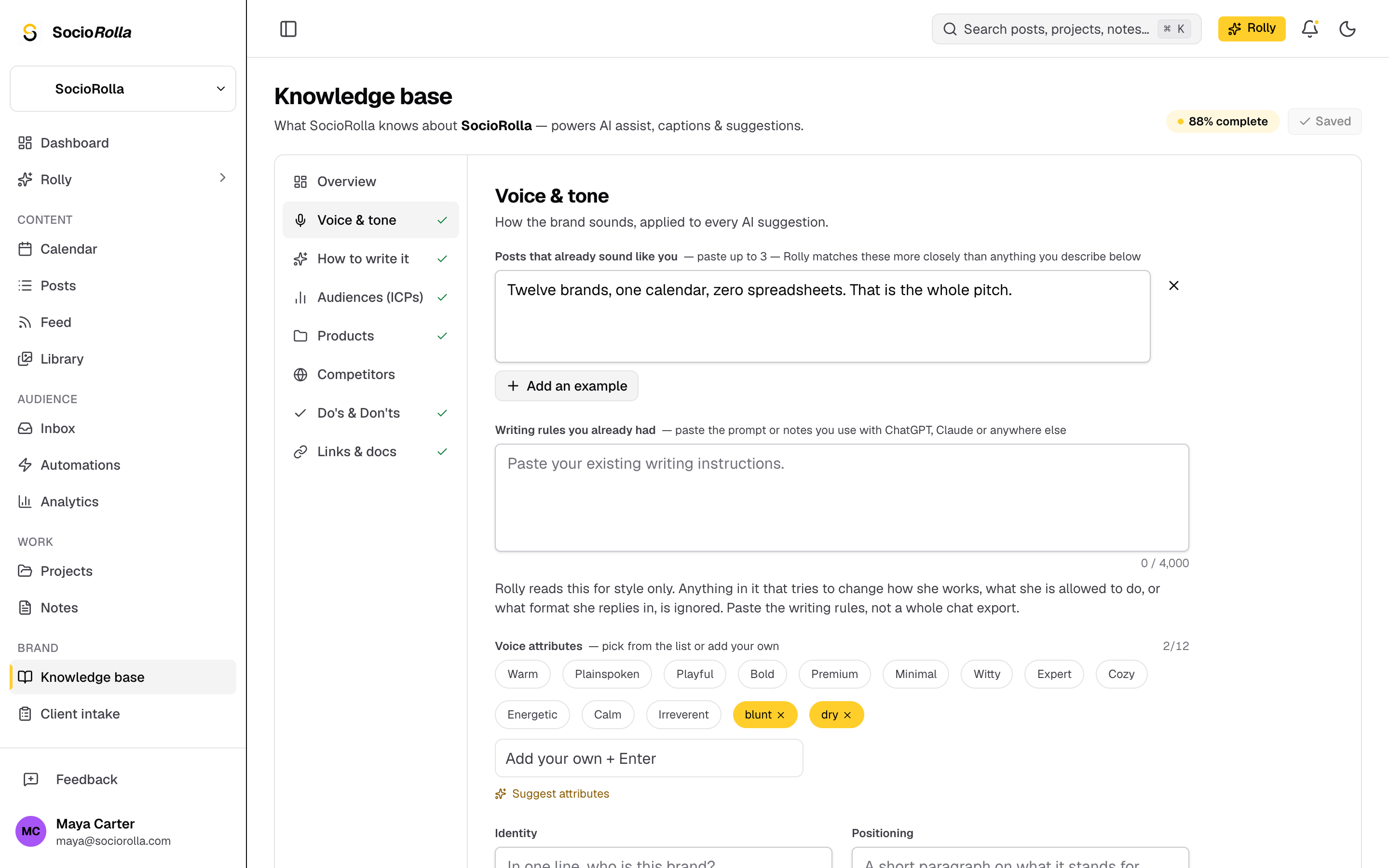Select the Calm attribute chip
1389x868 pixels.
[607, 715]
